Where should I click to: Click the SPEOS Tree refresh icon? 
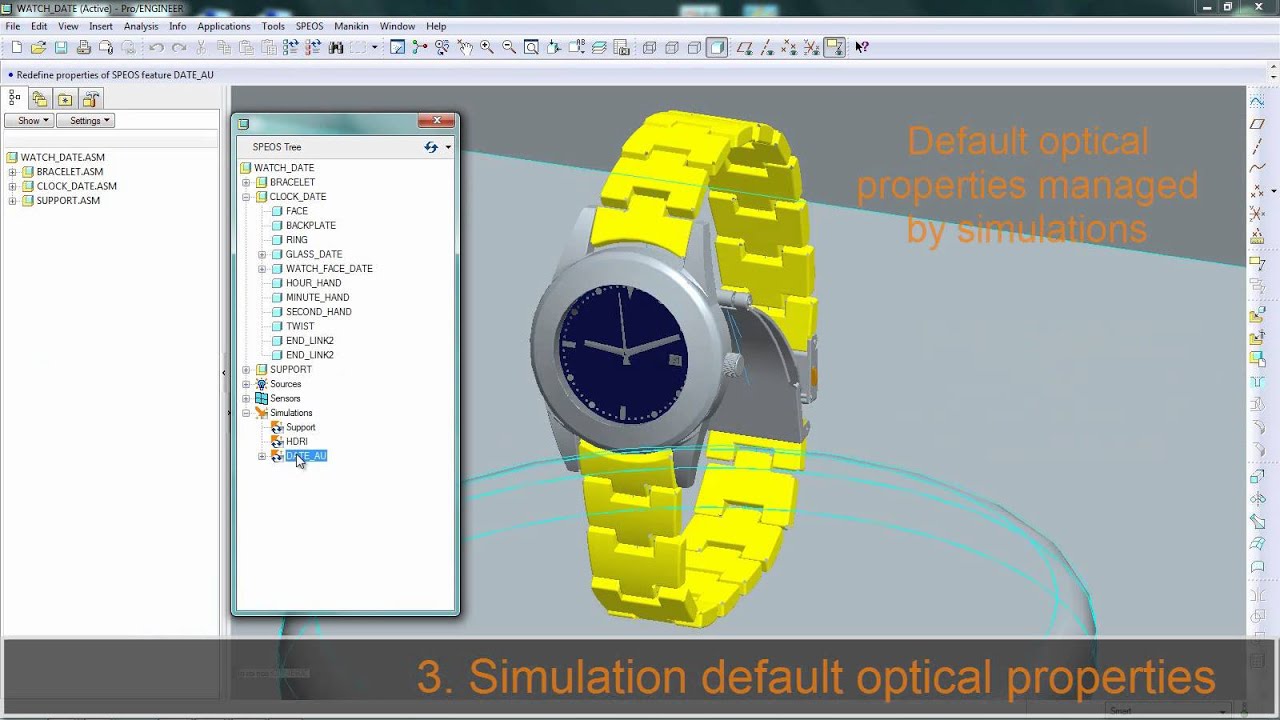point(431,147)
